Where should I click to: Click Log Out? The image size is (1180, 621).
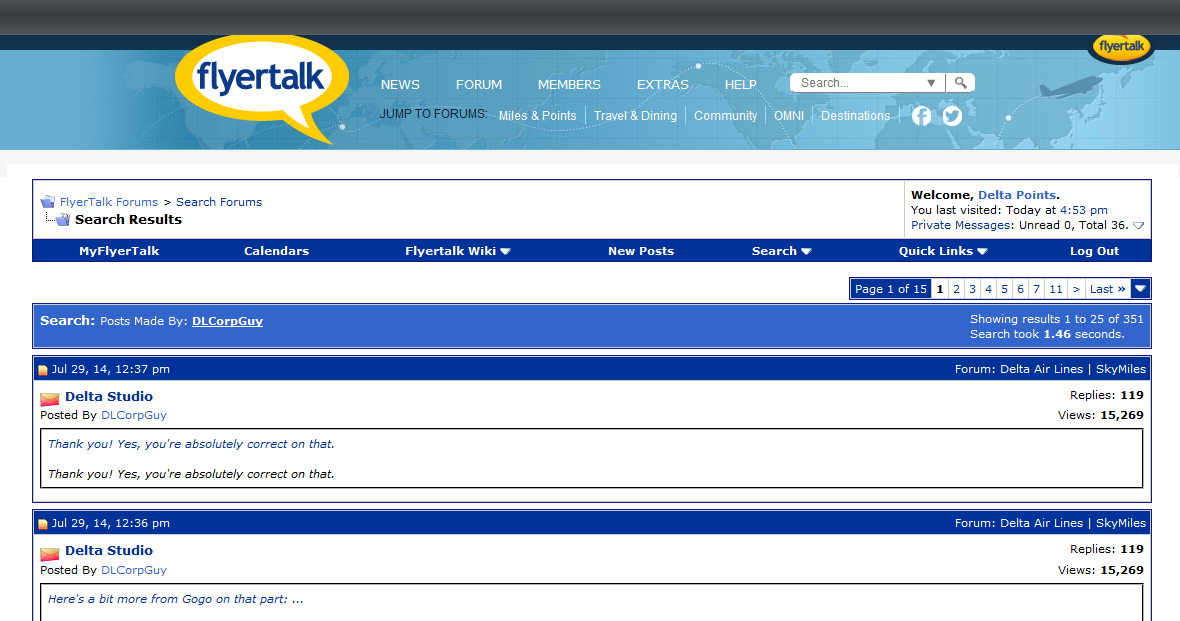pos(1094,251)
